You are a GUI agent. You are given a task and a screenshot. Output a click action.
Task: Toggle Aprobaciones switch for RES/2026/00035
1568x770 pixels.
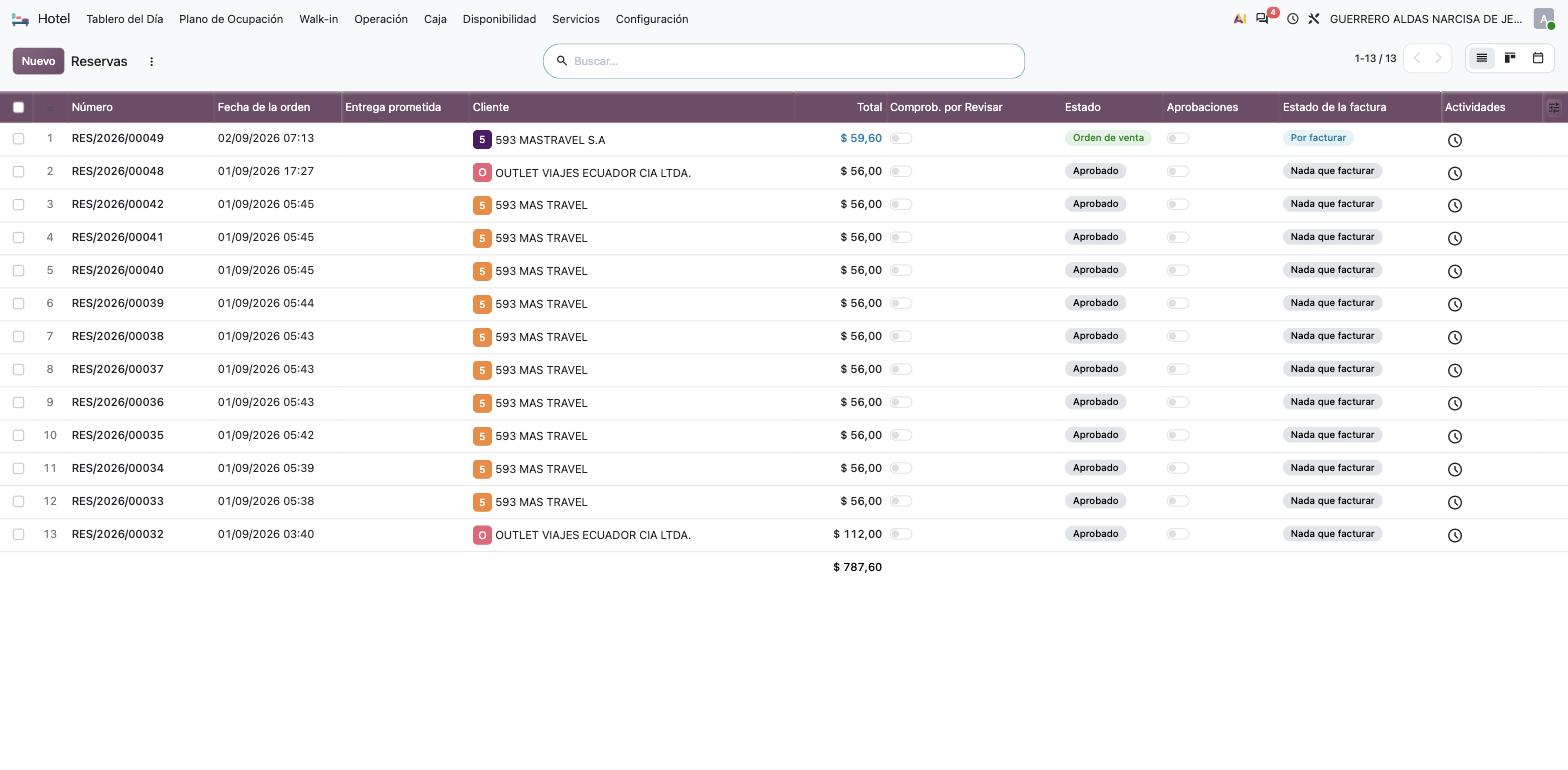coord(1178,435)
